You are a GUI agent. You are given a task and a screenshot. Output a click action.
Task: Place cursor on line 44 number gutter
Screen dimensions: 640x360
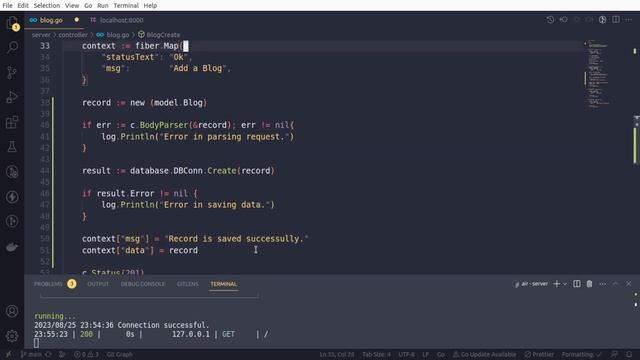44,171
